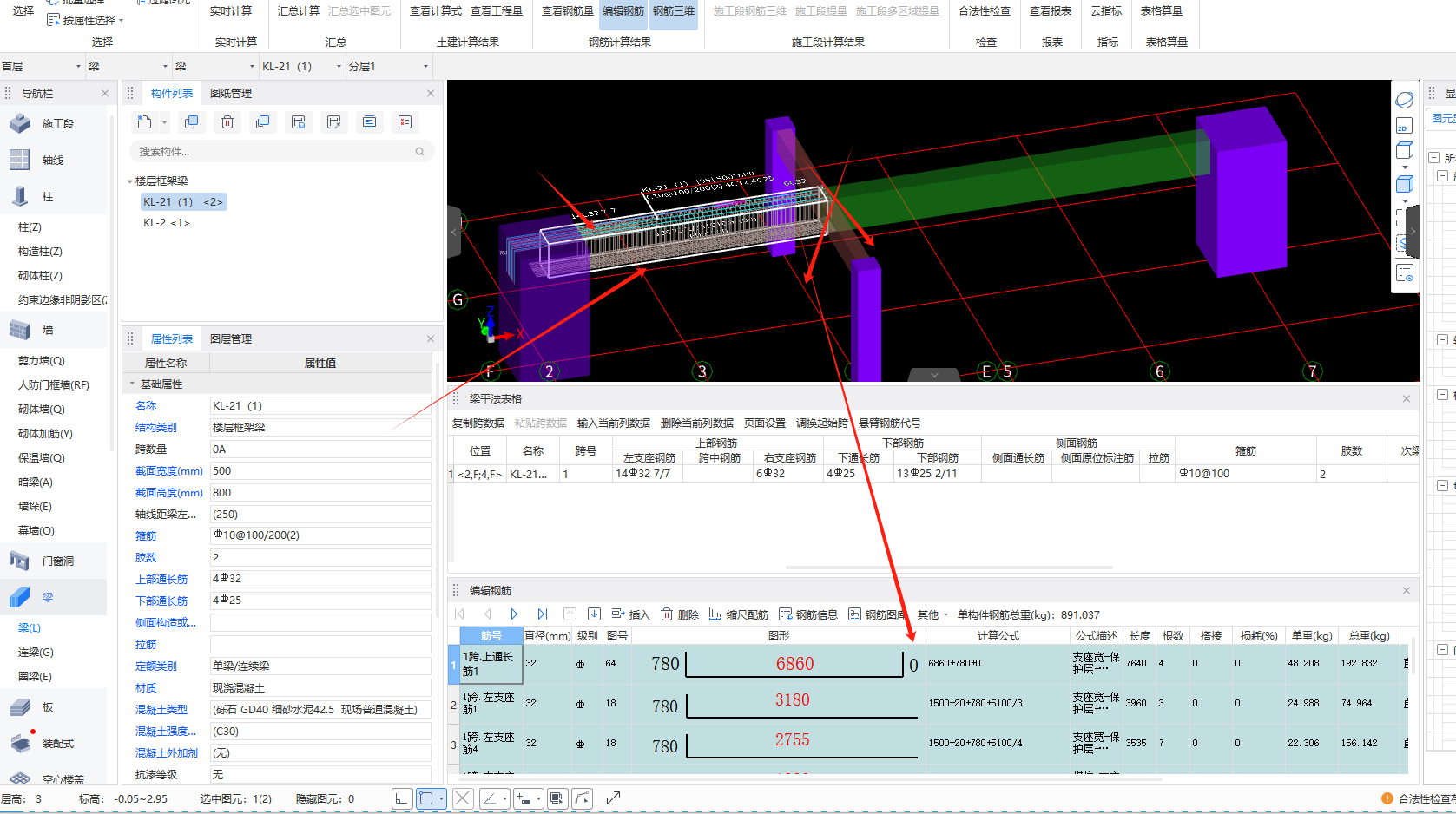The width and height of the screenshot is (1456, 814).
Task: Select 连梁(G) in the navigation list
Action: [x=36, y=652]
